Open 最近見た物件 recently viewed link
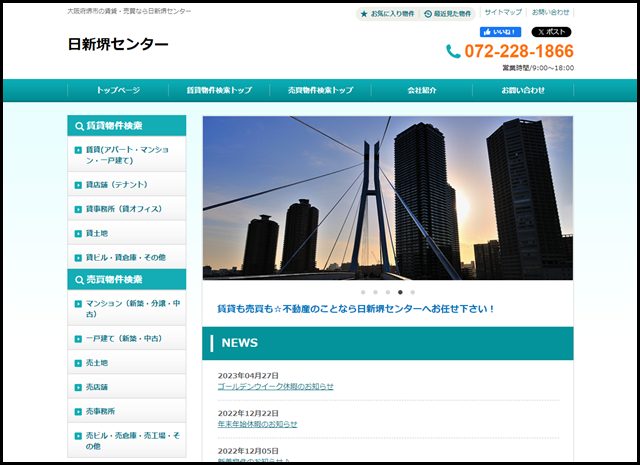This screenshot has height=465, width=640. click(x=447, y=14)
